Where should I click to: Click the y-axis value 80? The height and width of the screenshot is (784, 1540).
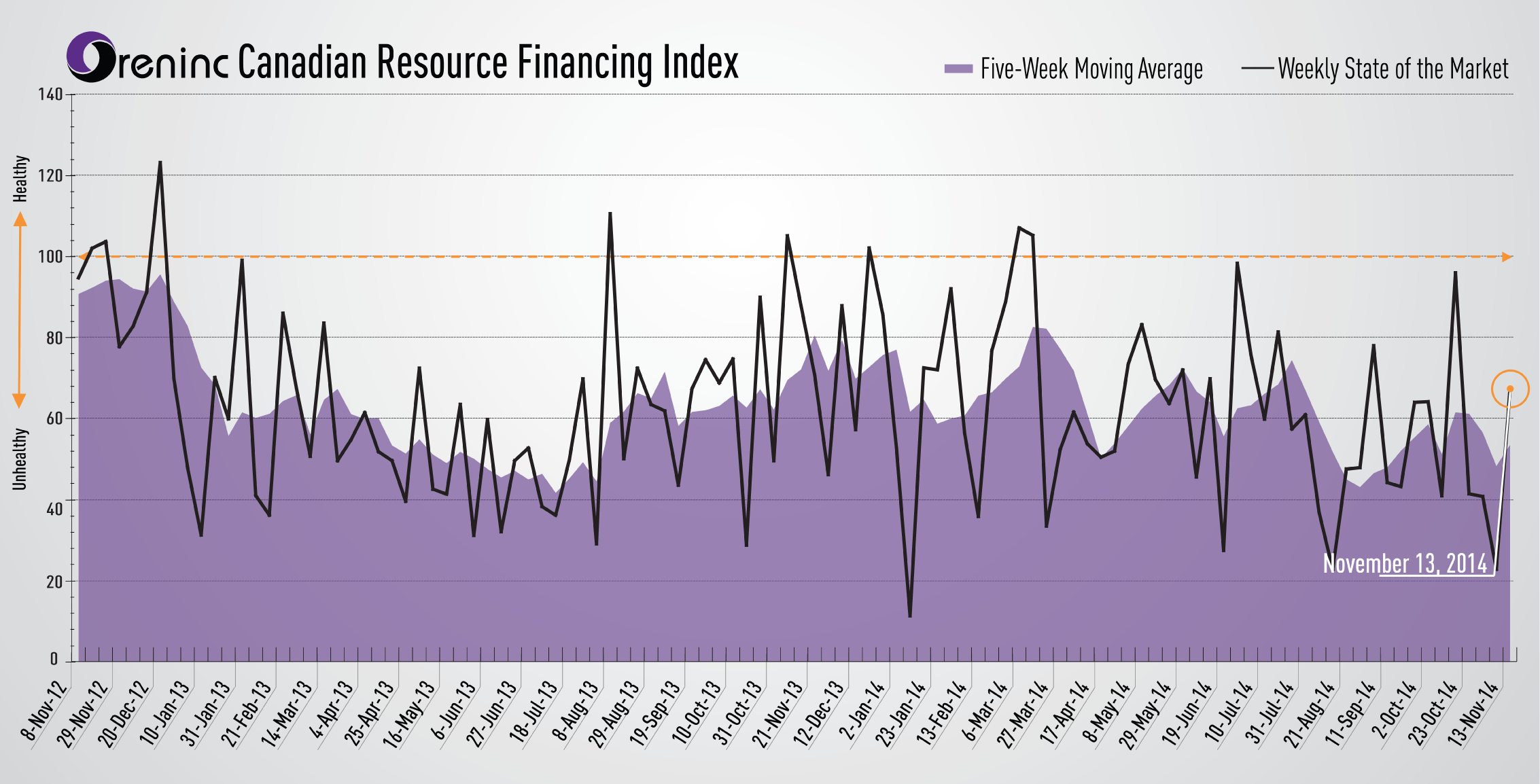click(x=54, y=338)
